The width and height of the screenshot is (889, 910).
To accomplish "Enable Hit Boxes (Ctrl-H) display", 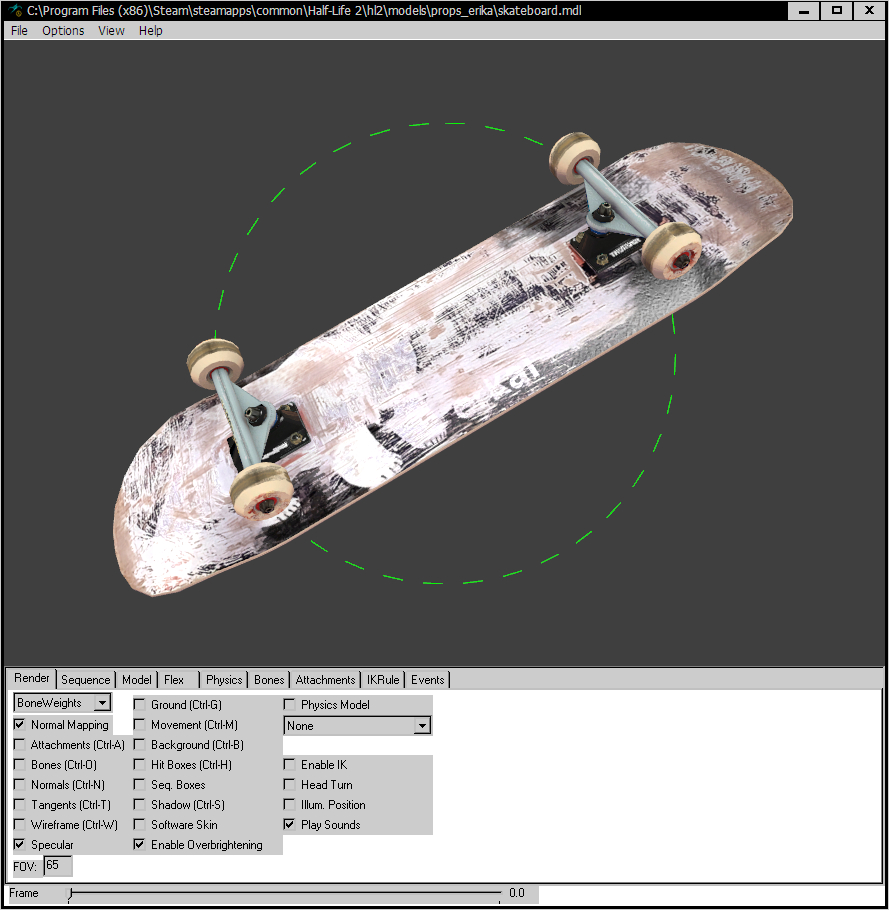I will (x=141, y=765).
